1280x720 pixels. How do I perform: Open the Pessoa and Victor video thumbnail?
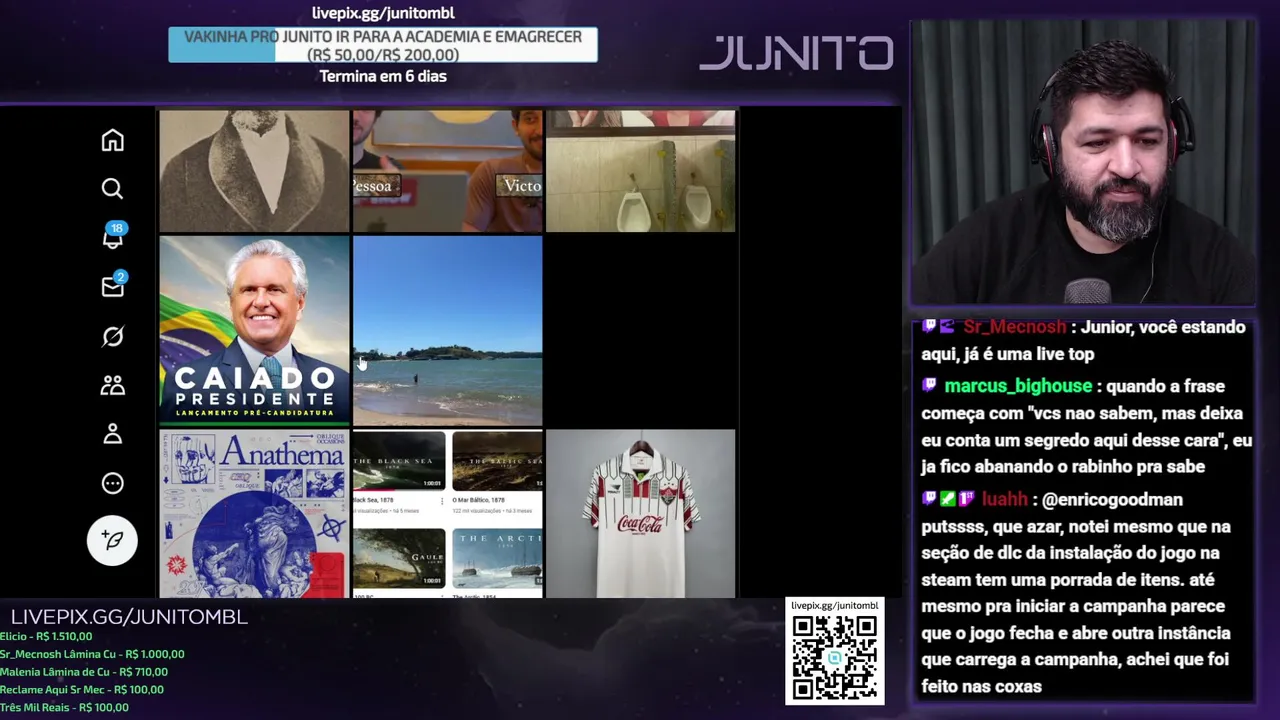(x=447, y=171)
